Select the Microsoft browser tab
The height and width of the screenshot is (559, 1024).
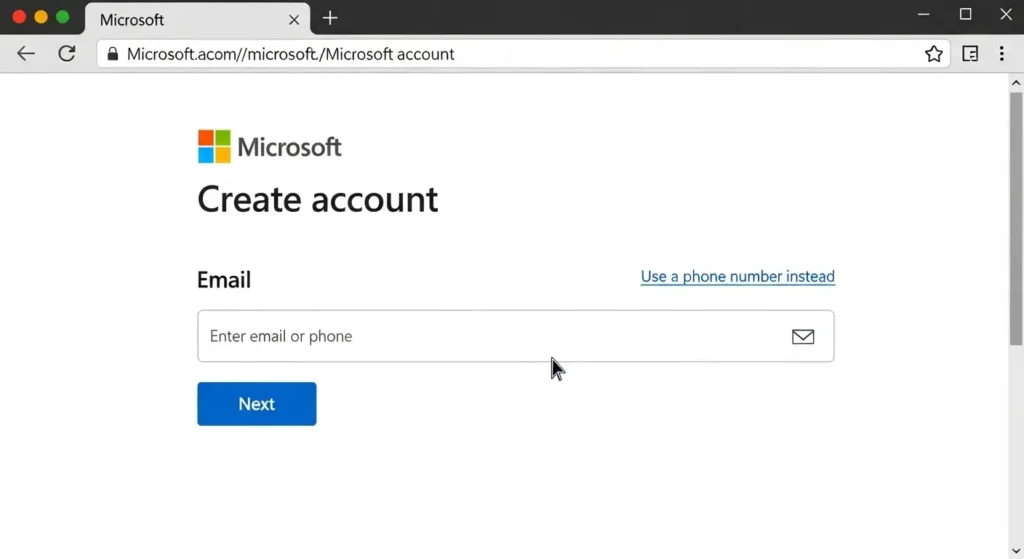pyautogui.click(x=197, y=19)
